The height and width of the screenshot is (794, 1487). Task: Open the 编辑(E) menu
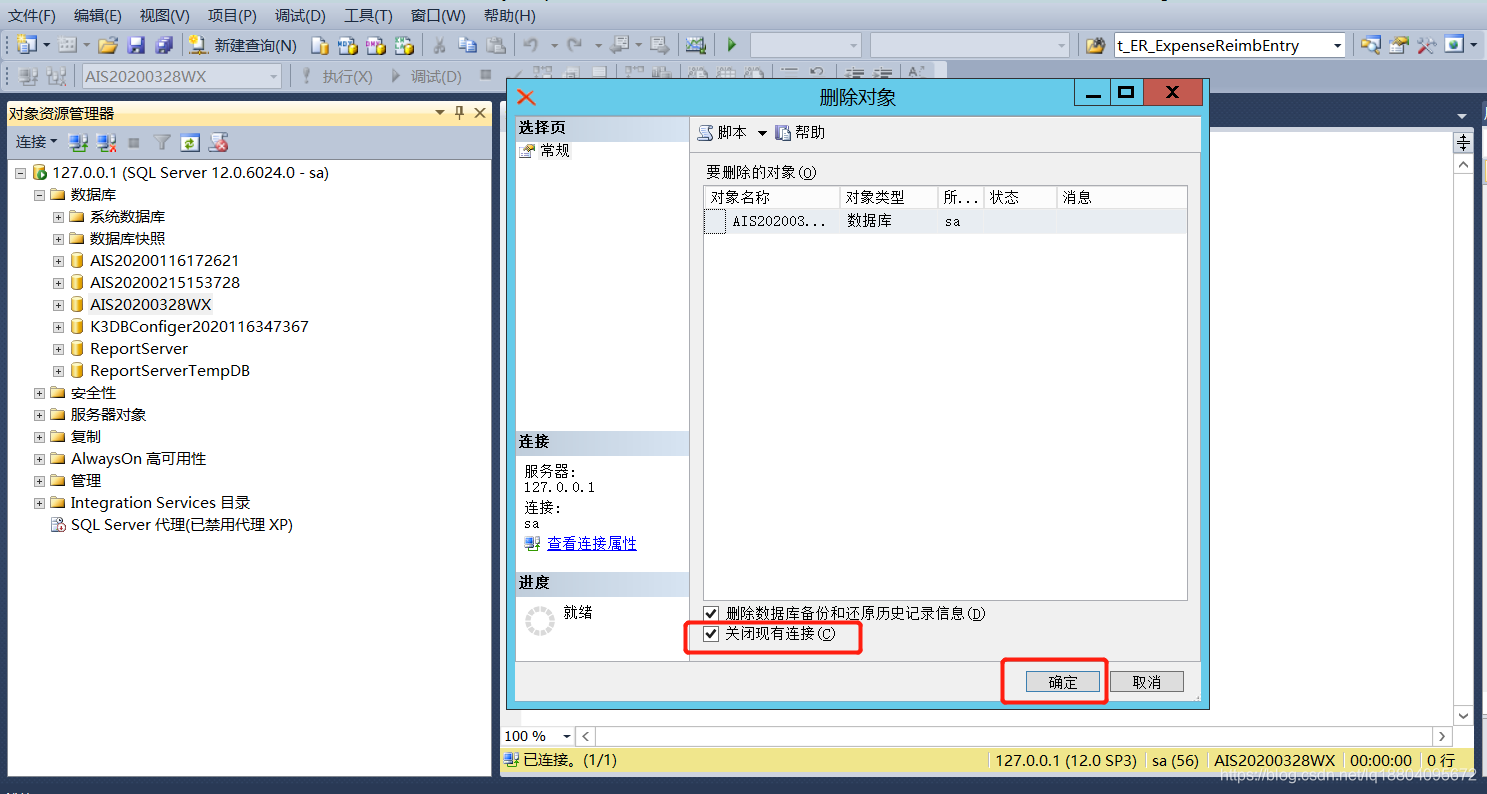(97, 15)
